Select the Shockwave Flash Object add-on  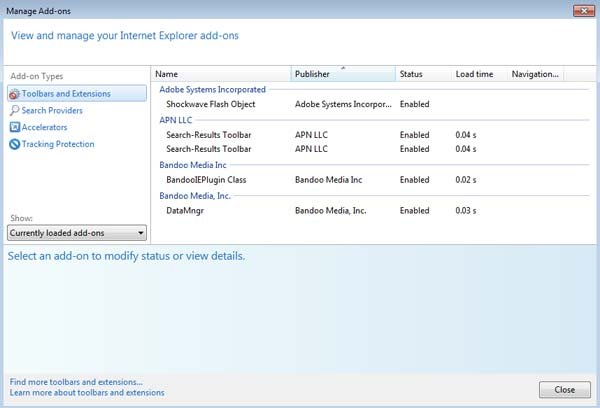(x=210, y=104)
